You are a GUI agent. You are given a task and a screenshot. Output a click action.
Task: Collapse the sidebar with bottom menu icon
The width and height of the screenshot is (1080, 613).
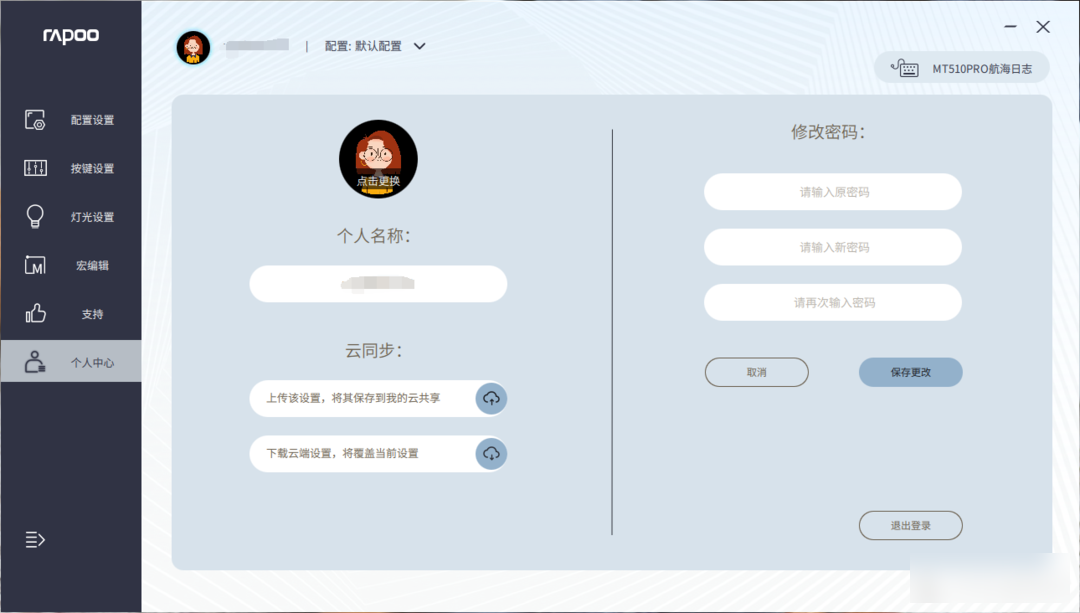35,539
